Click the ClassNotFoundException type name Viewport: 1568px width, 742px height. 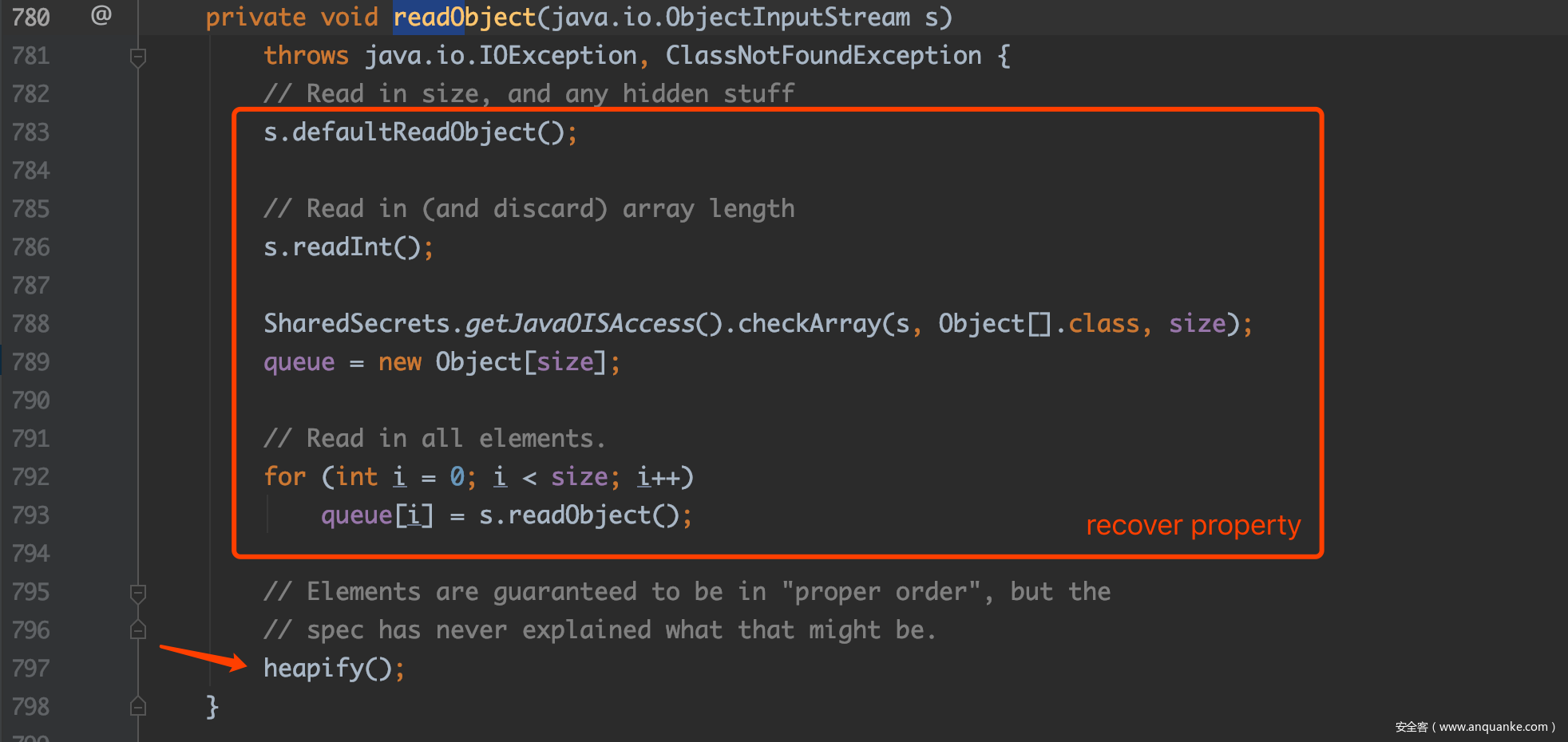(823, 55)
